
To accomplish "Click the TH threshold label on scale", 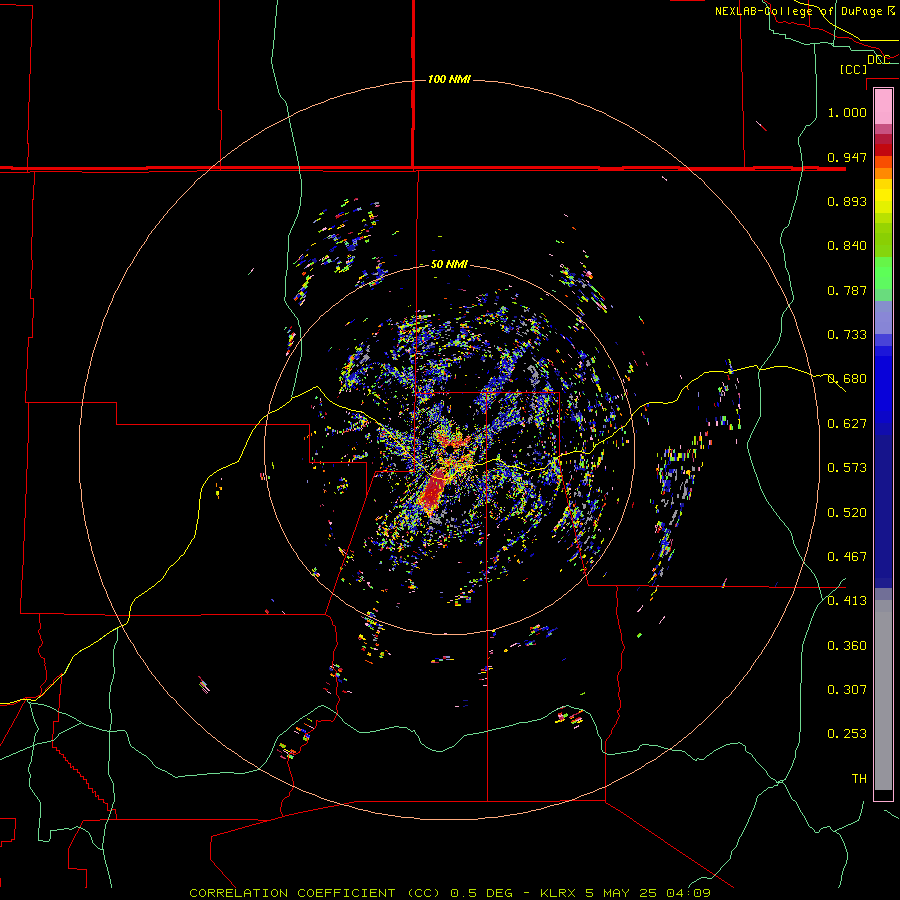I will click(859, 779).
